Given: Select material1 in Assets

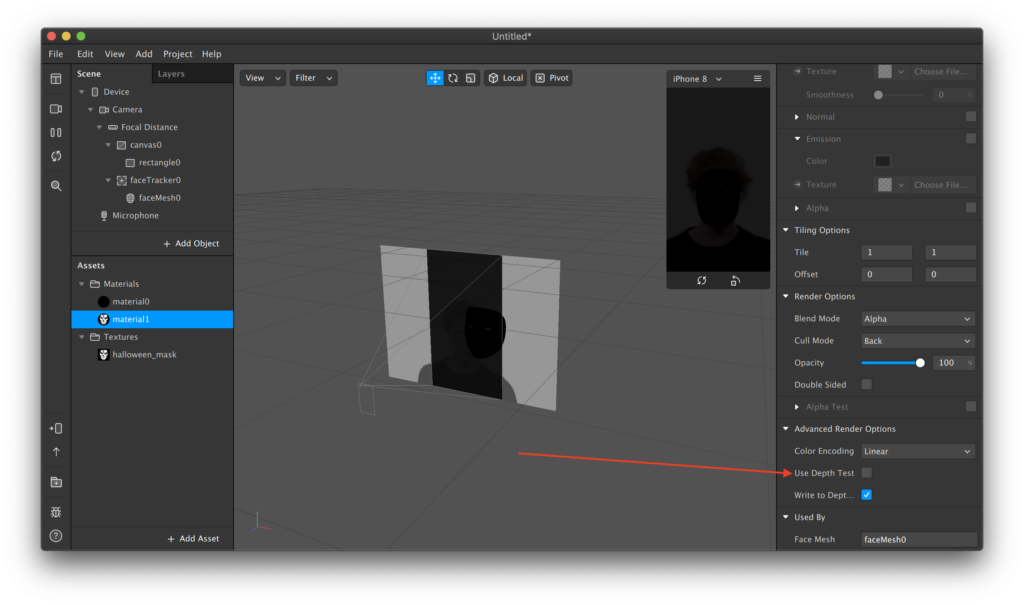Looking at the screenshot, I should (152, 319).
